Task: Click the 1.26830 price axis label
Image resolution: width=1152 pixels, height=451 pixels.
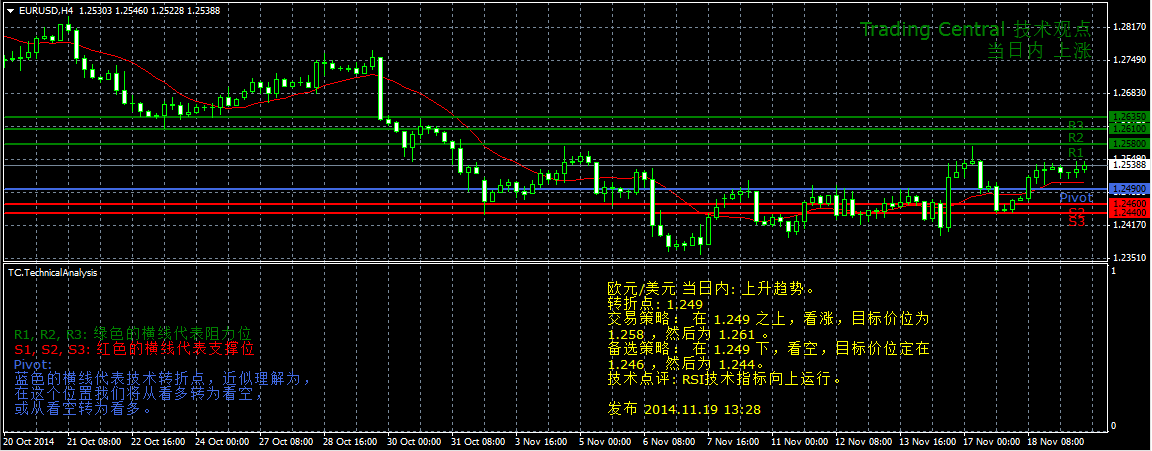Action: (x=1131, y=93)
